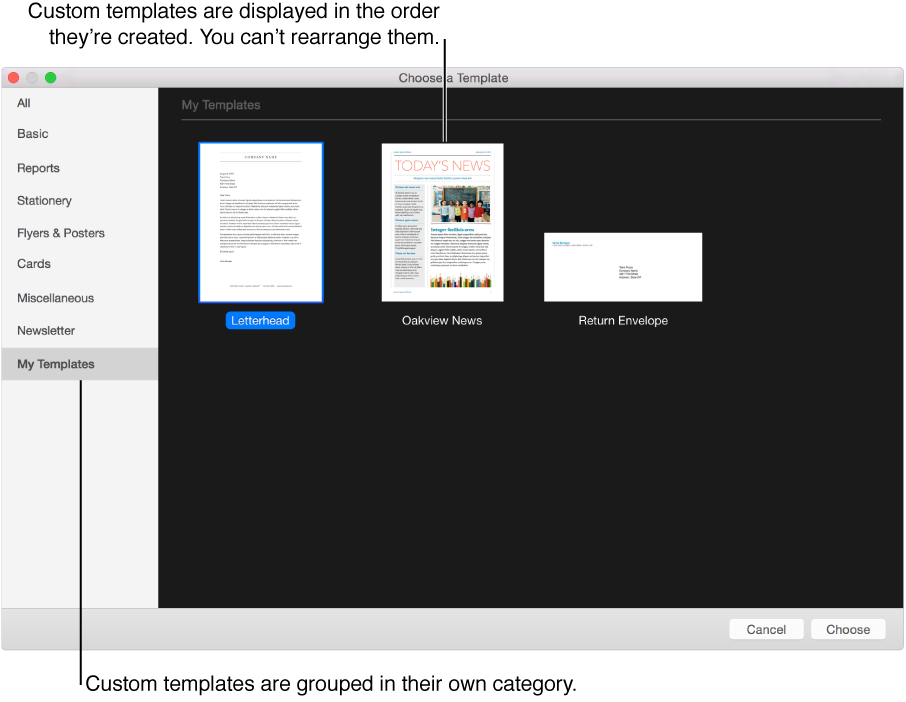
Task: Switch to My Templates section
Action: (x=55, y=363)
